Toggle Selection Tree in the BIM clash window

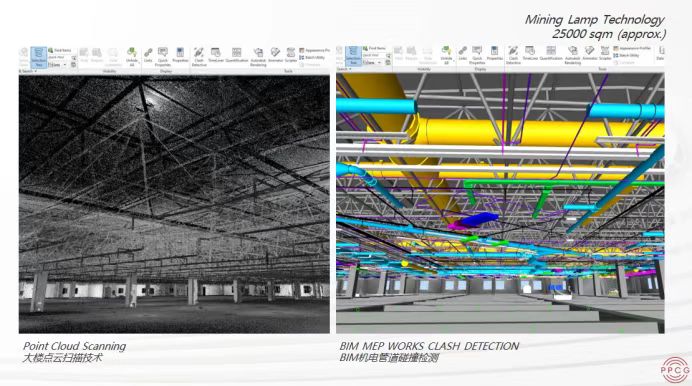(353, 56)
